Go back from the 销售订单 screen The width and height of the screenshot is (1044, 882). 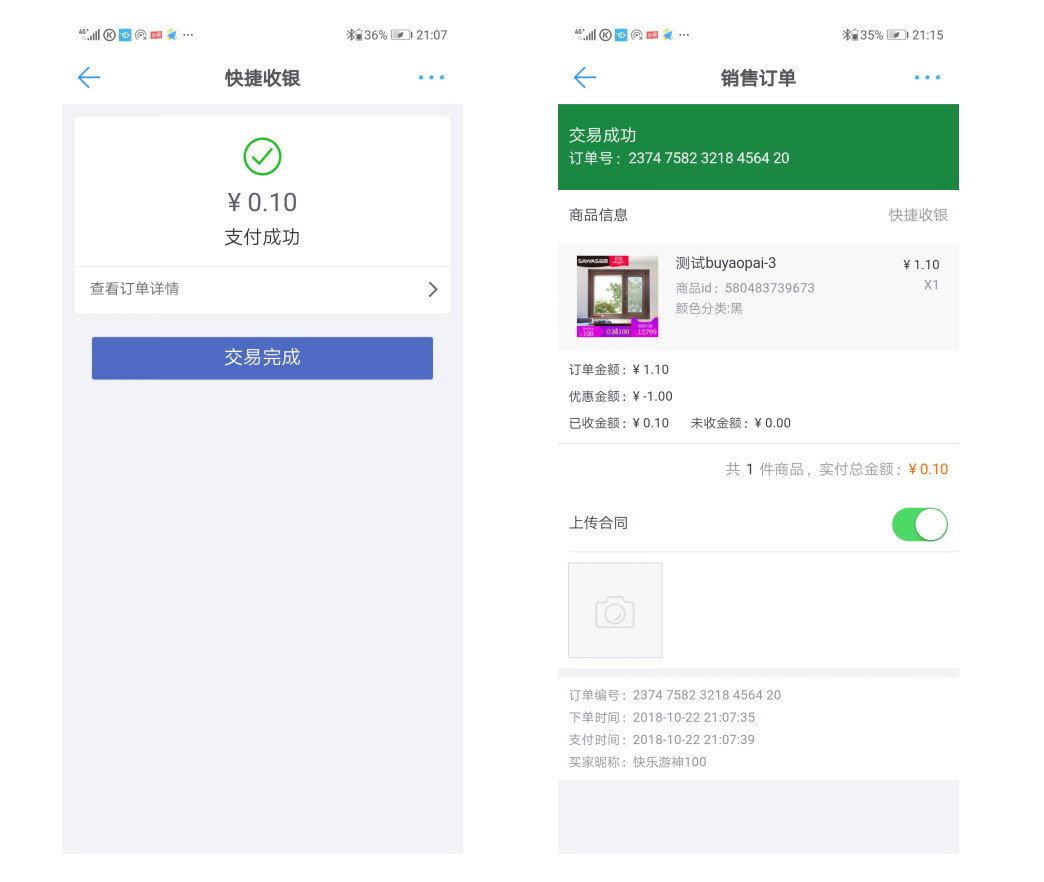[x=585, y=78]
